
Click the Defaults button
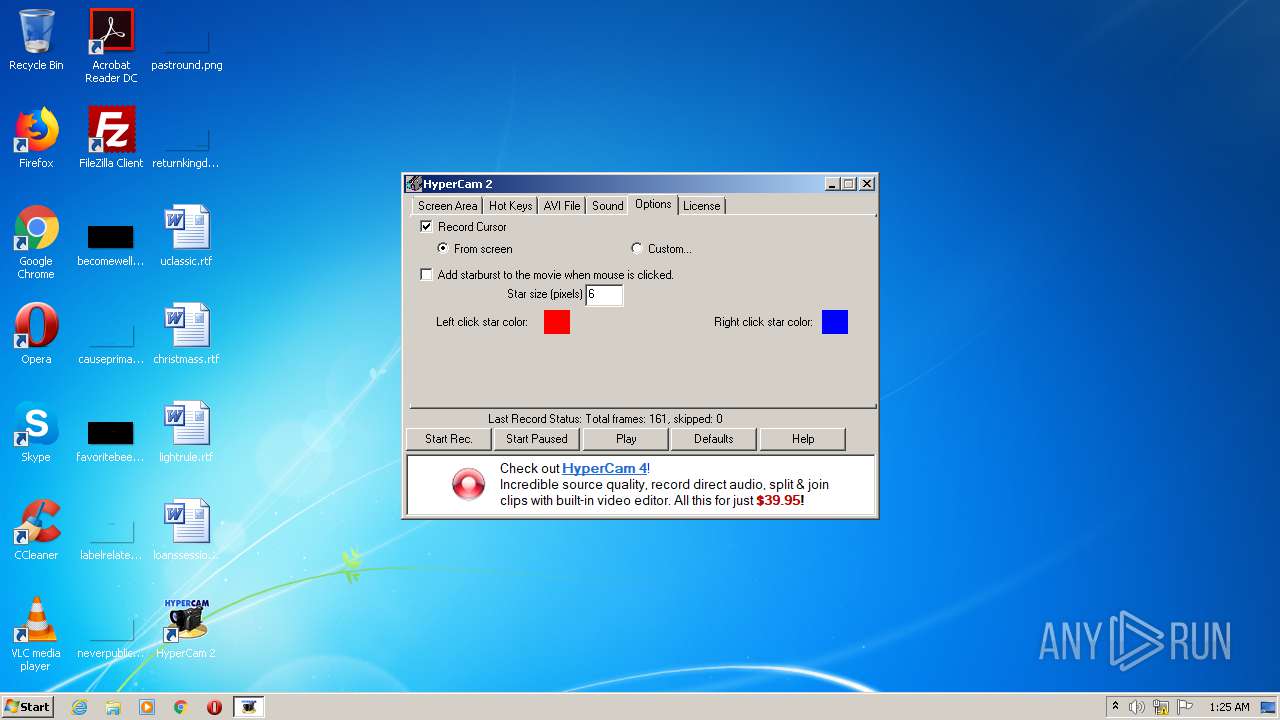[714, 439]
